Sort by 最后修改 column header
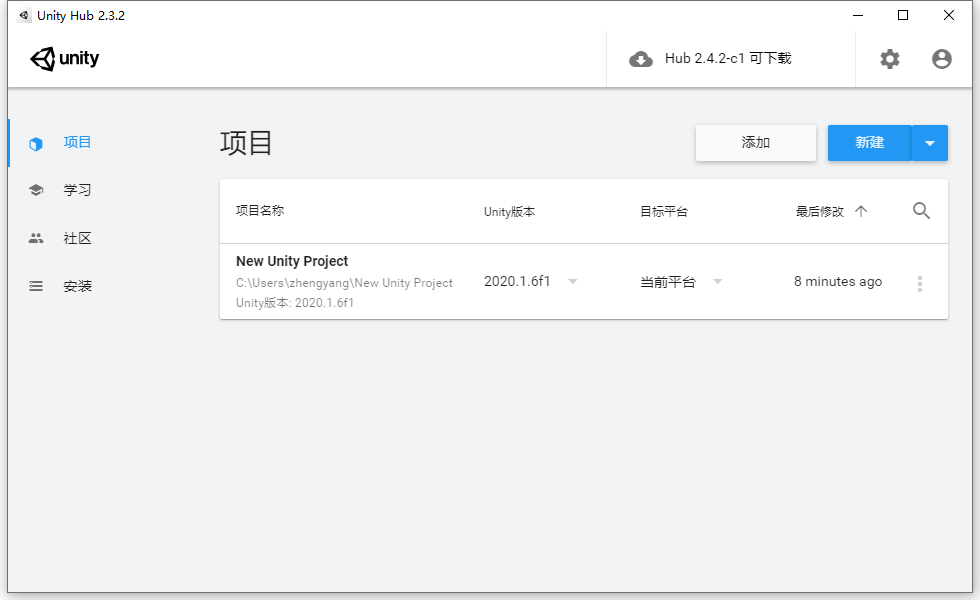 coord(819,212)
